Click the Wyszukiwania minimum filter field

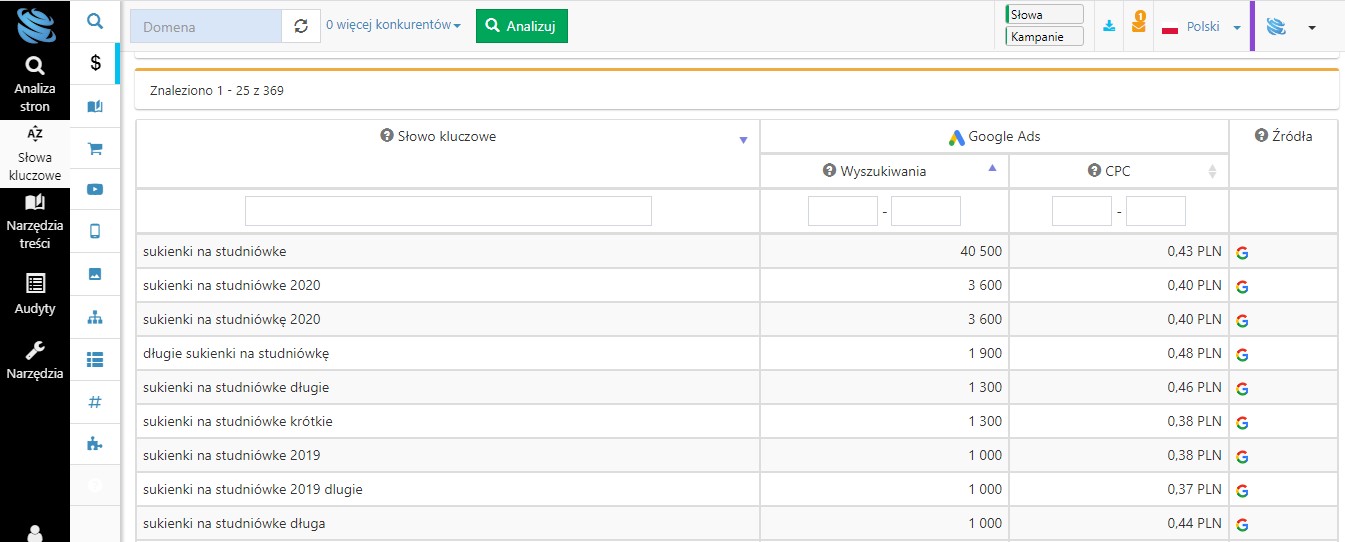coord(843,211)
